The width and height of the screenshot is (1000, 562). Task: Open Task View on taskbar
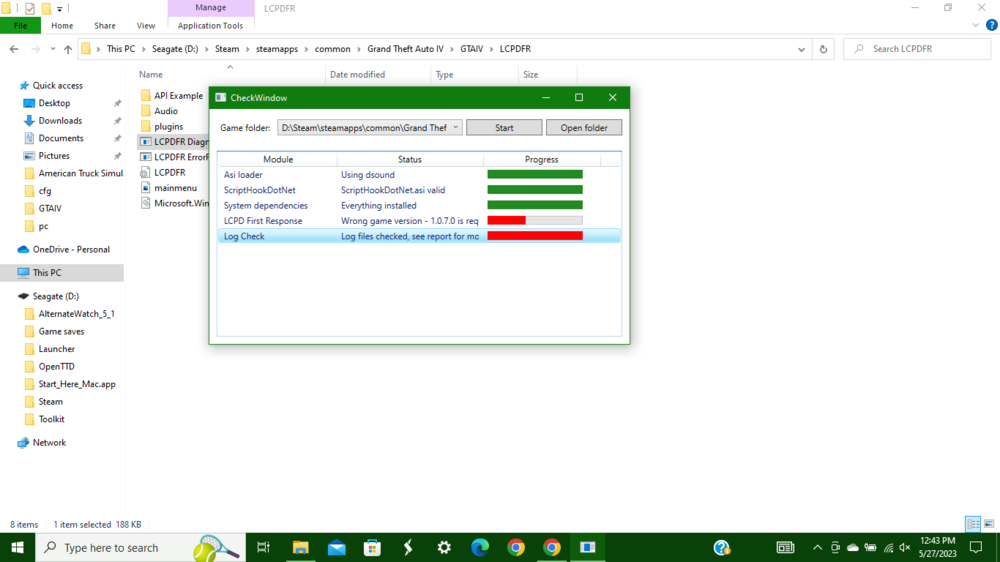[263, 547]
